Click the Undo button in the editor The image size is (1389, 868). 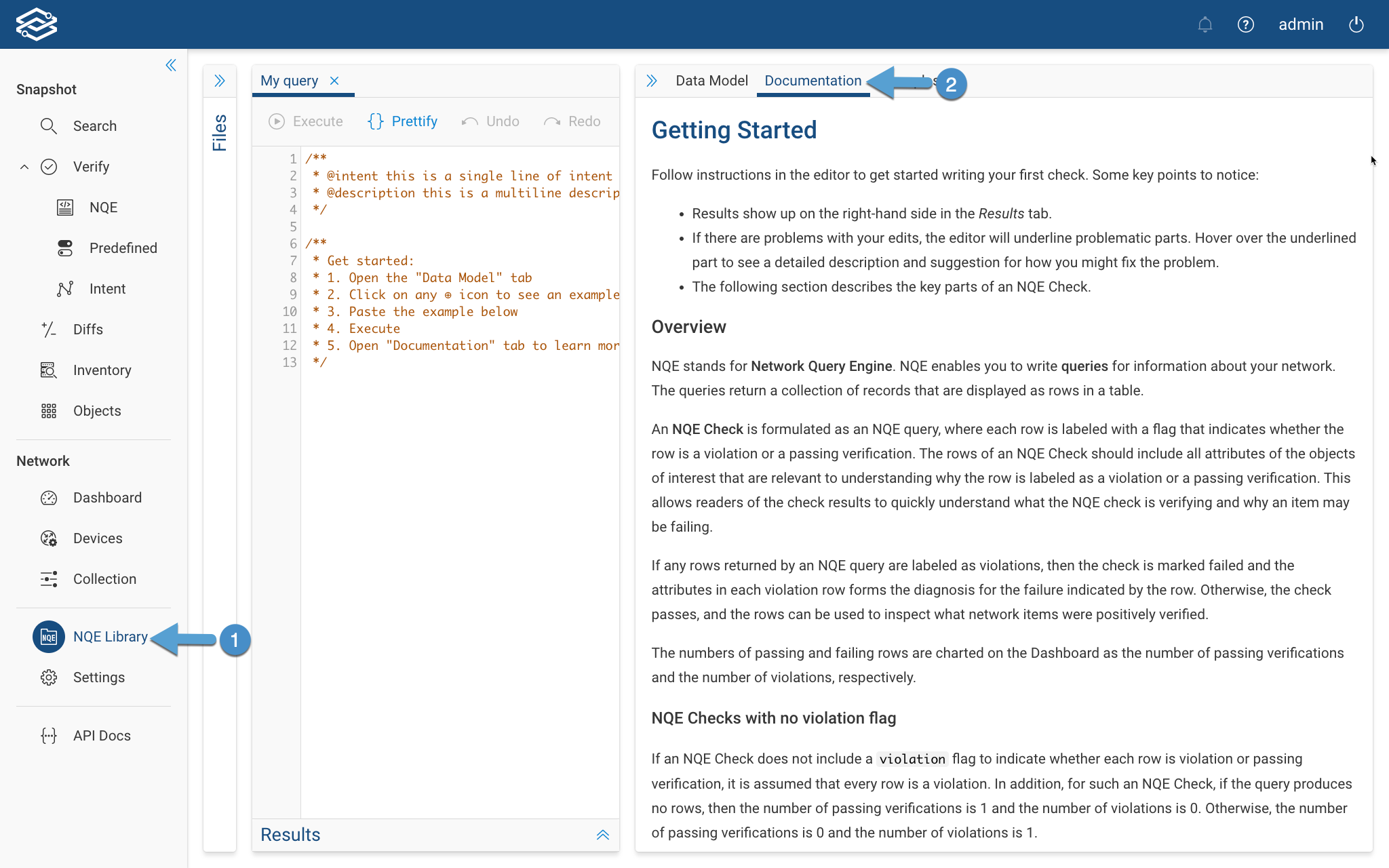click(x=490, y=121)
